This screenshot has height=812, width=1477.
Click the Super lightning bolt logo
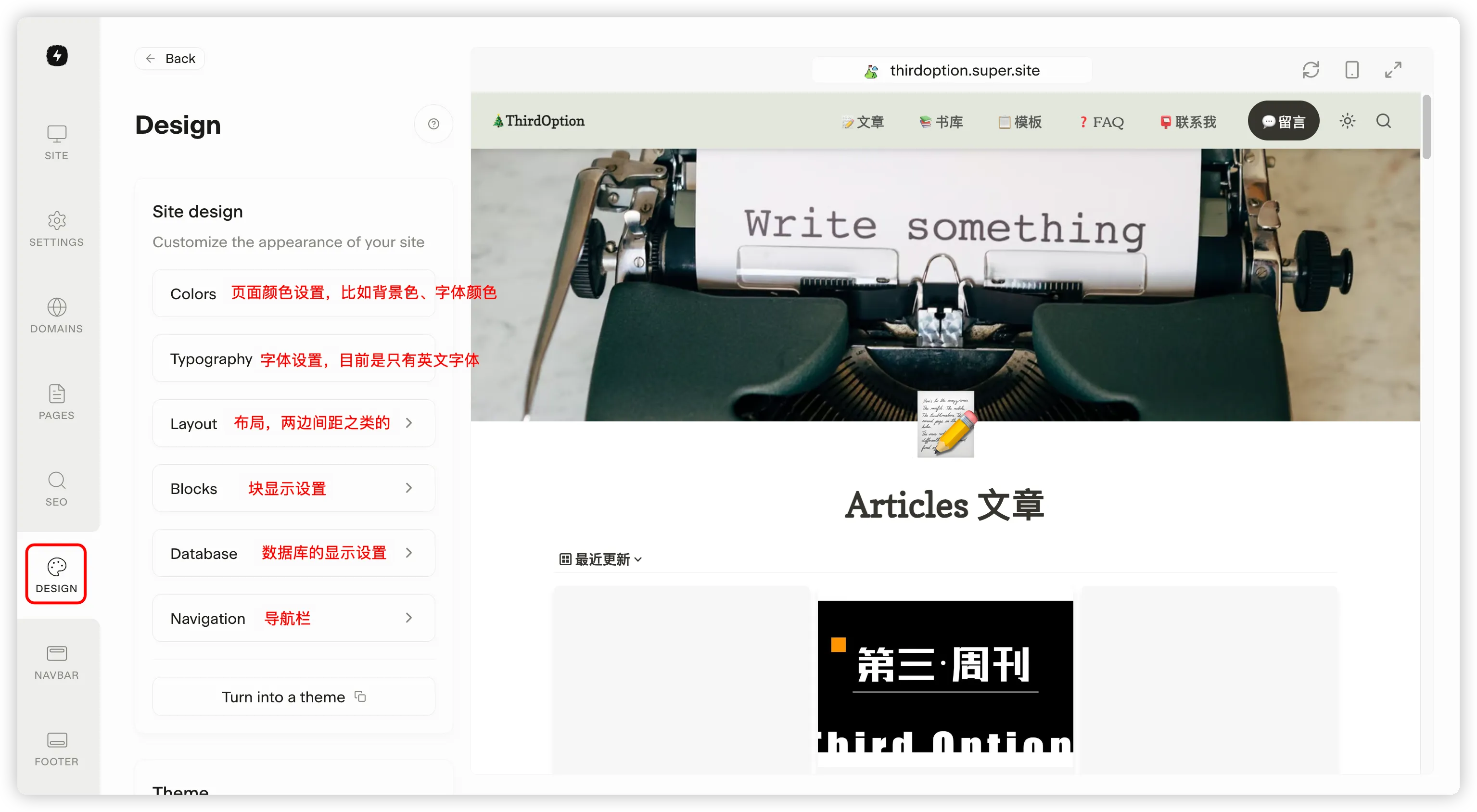click(x=57, y=56)
